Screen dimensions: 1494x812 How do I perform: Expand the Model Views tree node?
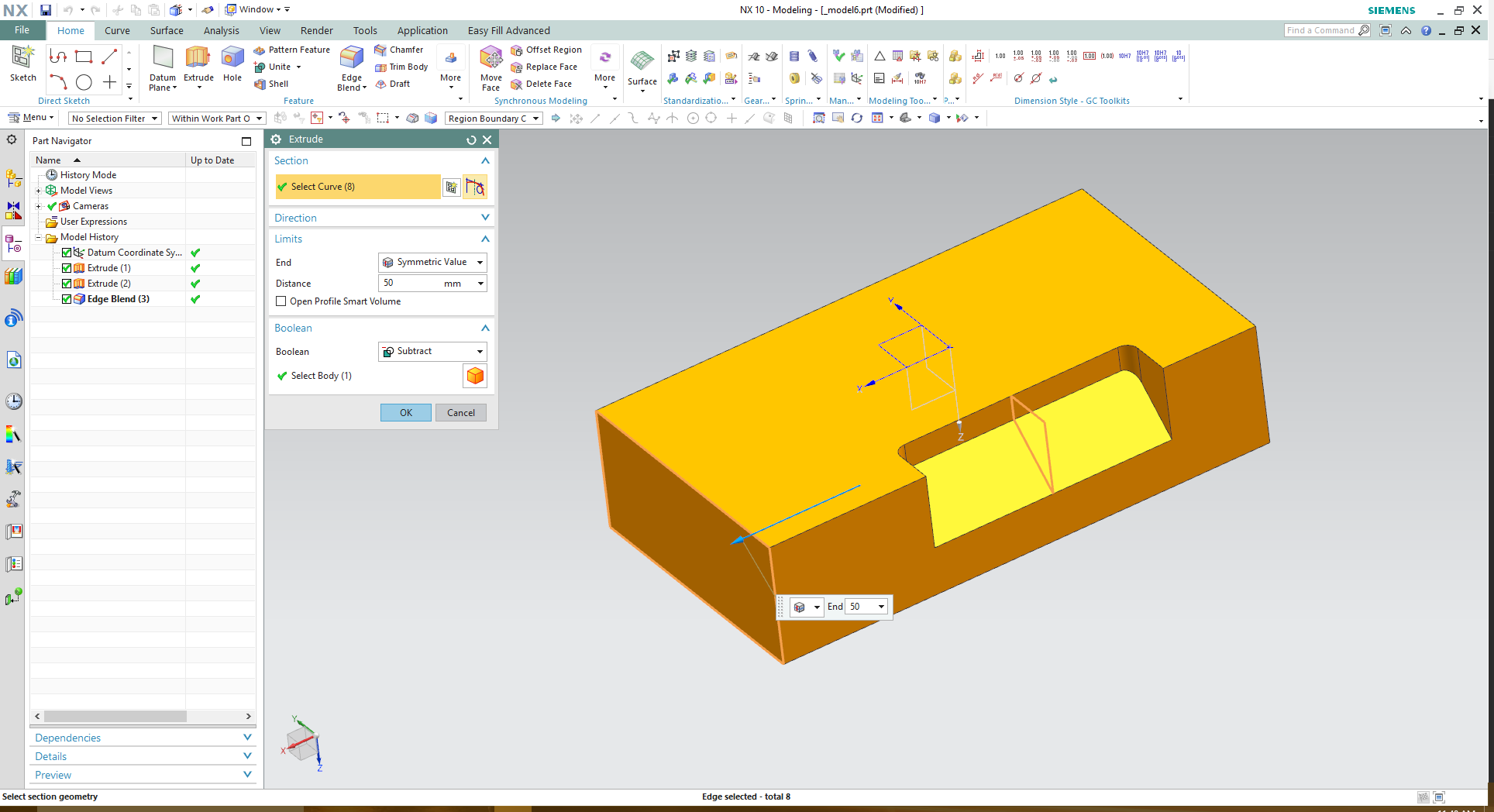[x=39, y=191]
